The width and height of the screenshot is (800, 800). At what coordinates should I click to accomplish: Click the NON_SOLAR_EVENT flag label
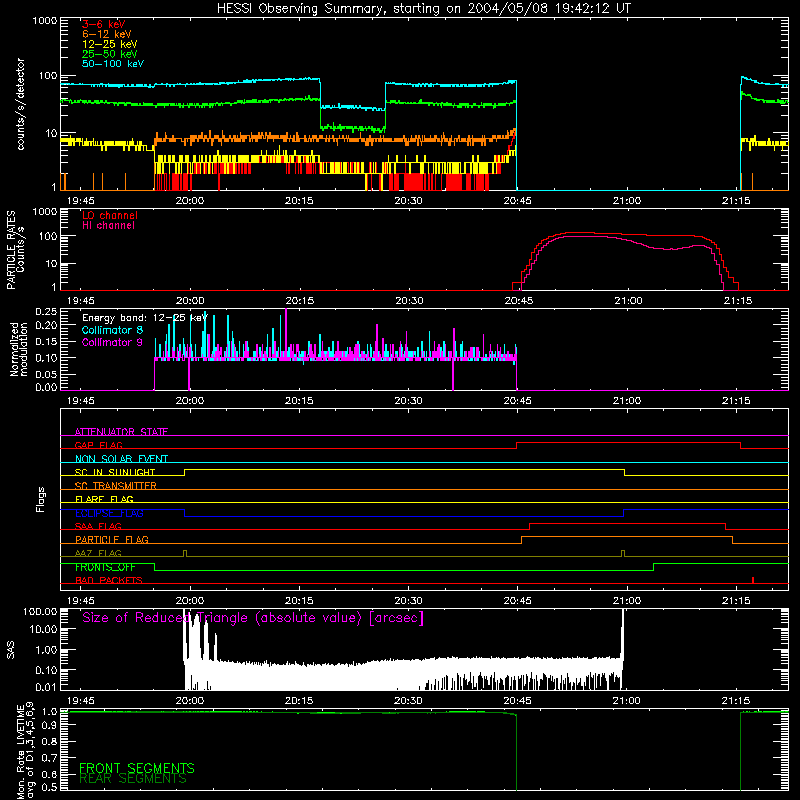coord(121,459)
